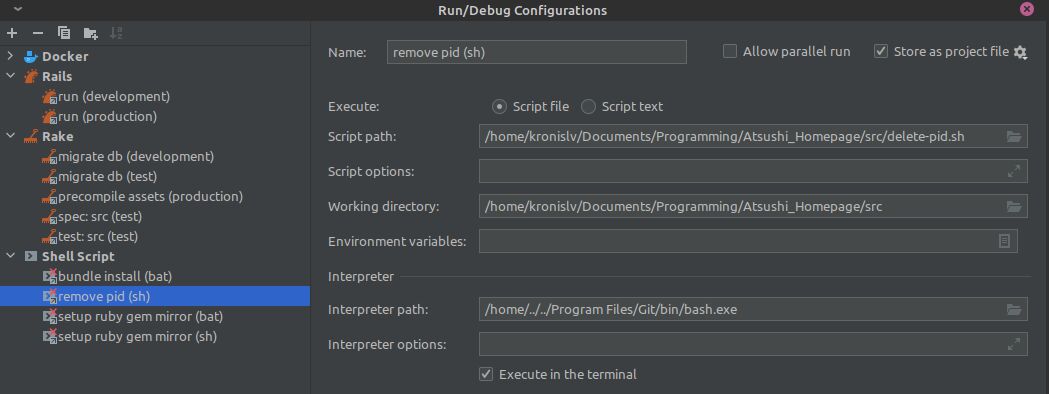1049x394 pixels.
Task: Browse for the Interpreter path folder
Action: (1014, 310)
